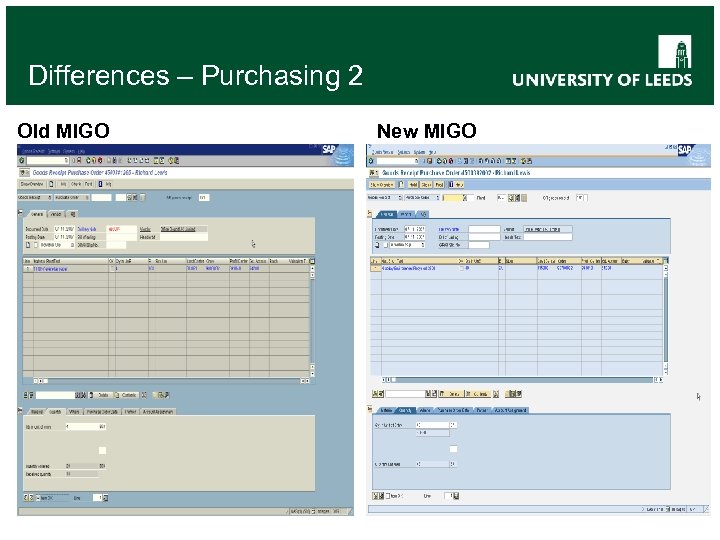This screenshot has height=540, width=720.
Task: Click the Execute icon after Plant field in New MIGO
Action: tap(512, 198)
